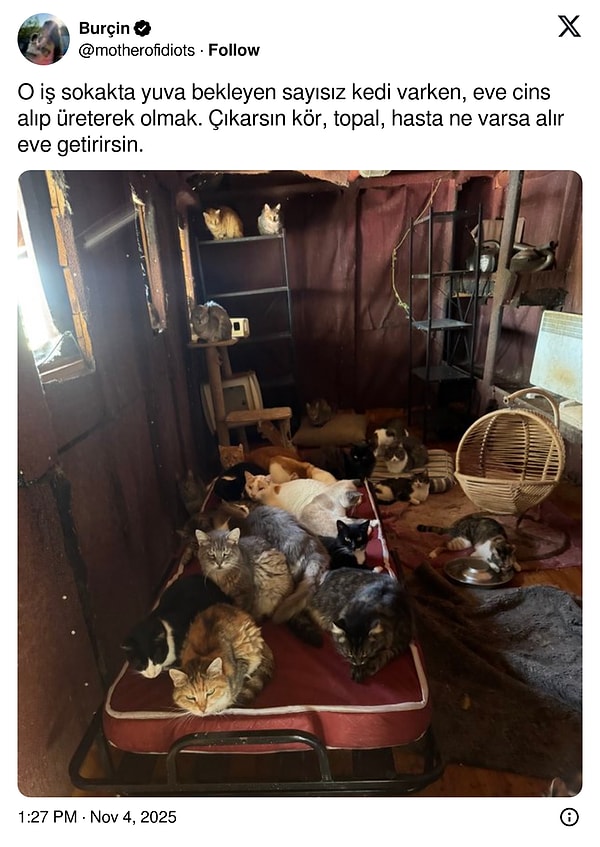This screenshot has width=600, height=847.
Task: Open the X logo link
Action: coord(569,26)
